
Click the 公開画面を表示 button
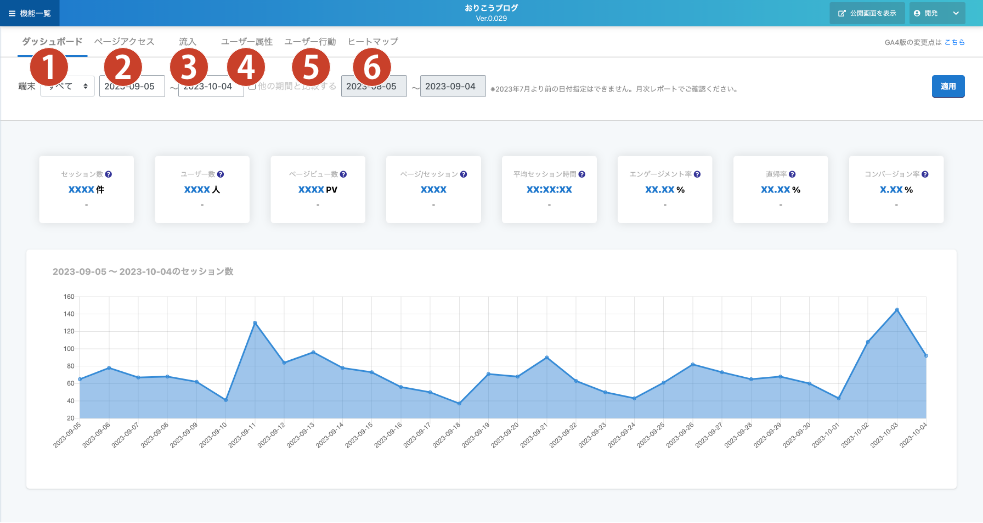(x=866, y=13)
